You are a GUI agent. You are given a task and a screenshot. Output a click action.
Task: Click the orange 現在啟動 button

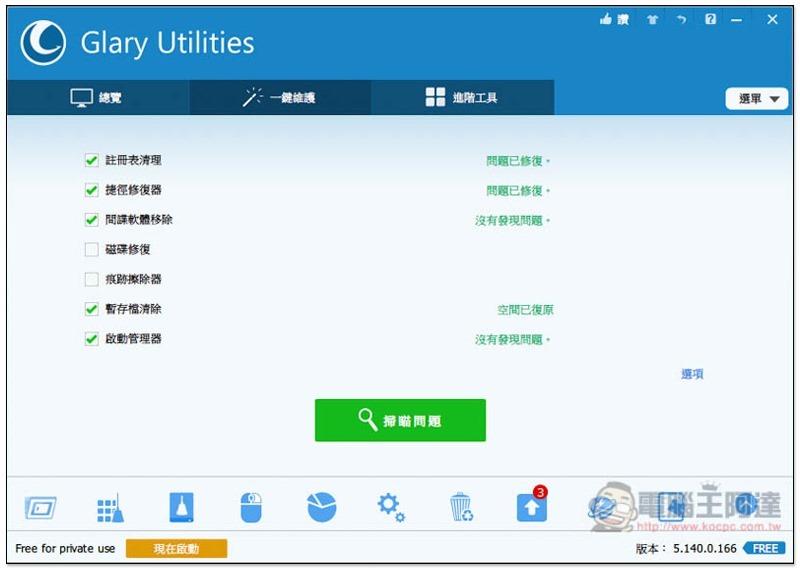pos(177,549)
